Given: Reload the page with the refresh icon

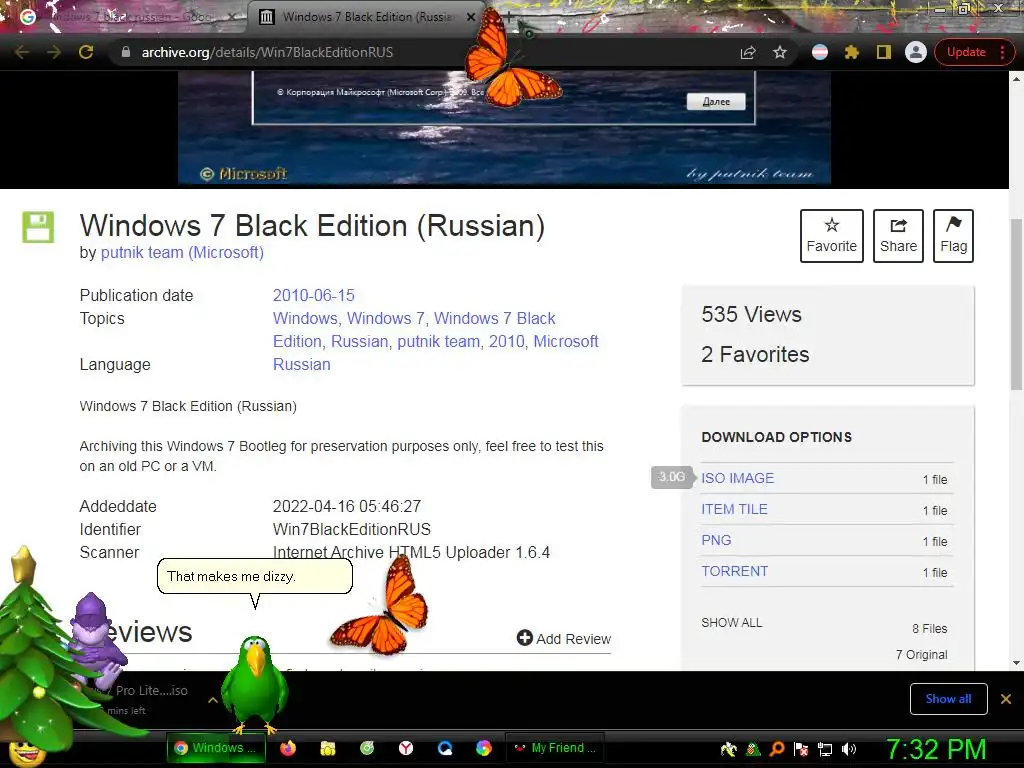Looking at the screenshot, I should 86,52.
